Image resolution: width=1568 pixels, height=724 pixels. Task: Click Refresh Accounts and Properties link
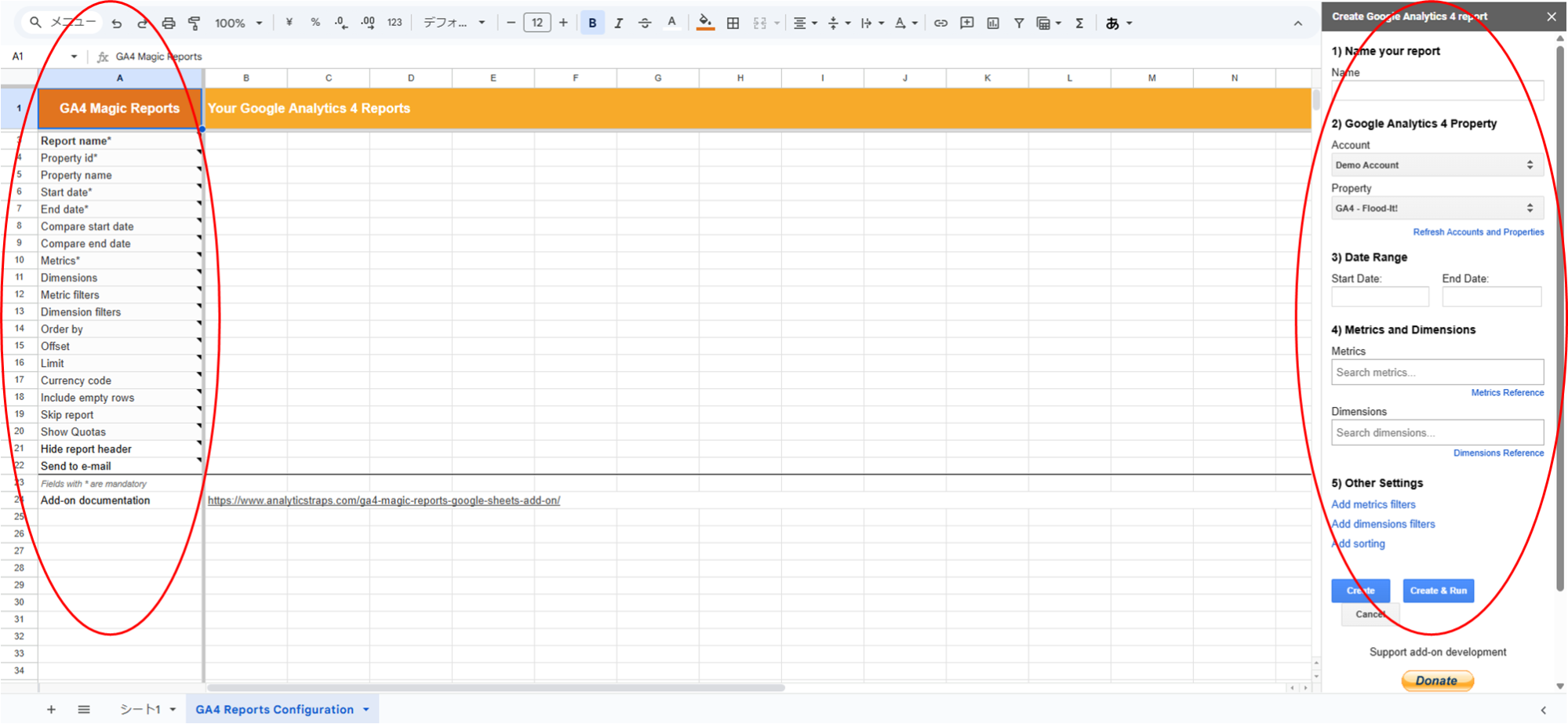tap(1478, 232)
